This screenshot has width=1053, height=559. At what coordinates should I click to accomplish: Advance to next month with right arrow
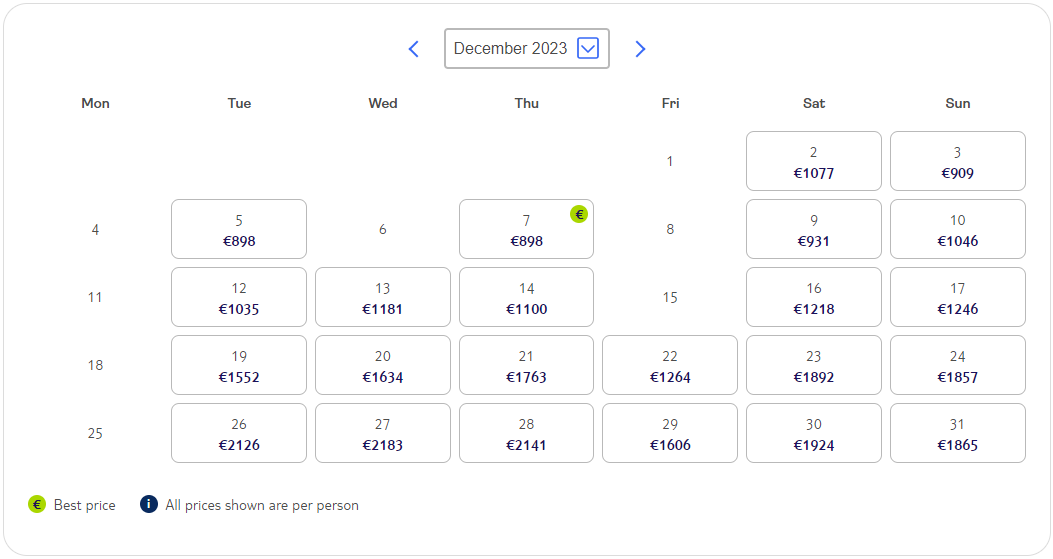pos(640,49)
